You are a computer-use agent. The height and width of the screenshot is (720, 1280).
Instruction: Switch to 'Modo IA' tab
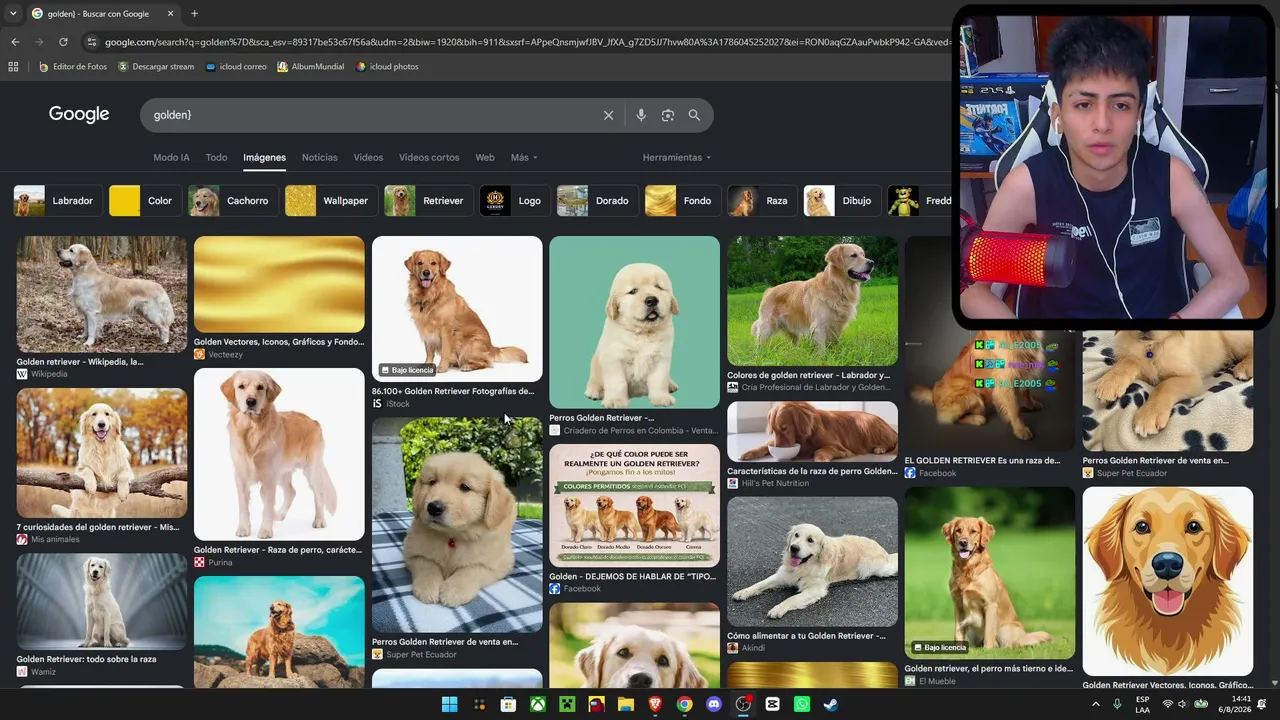[x=171, y=157]
